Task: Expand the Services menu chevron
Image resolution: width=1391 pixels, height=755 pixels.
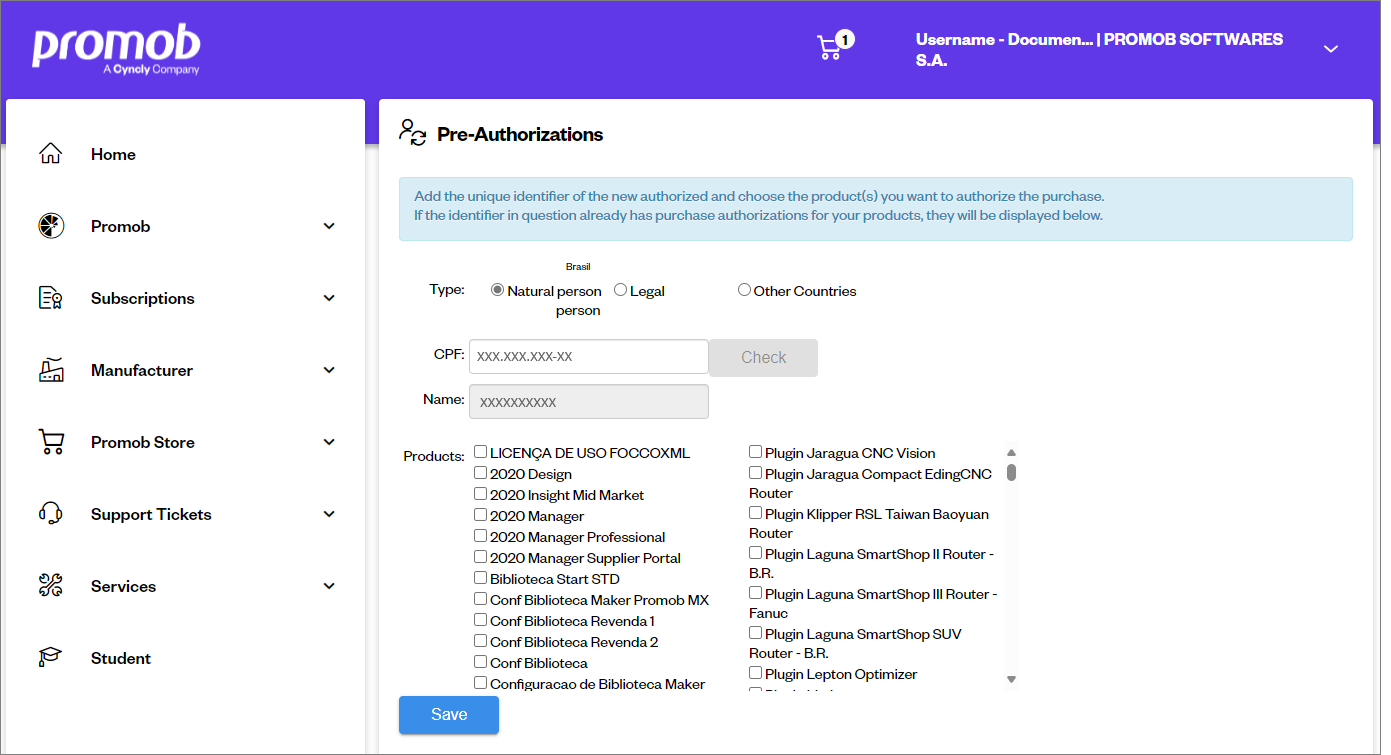Action: [330, 586]
